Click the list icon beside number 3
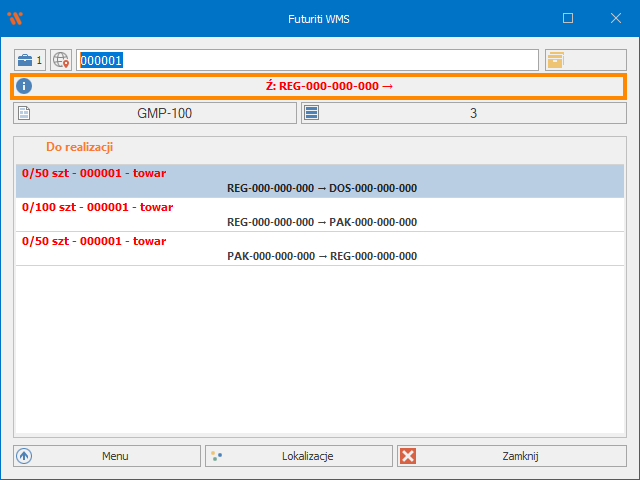 (312, 113)
